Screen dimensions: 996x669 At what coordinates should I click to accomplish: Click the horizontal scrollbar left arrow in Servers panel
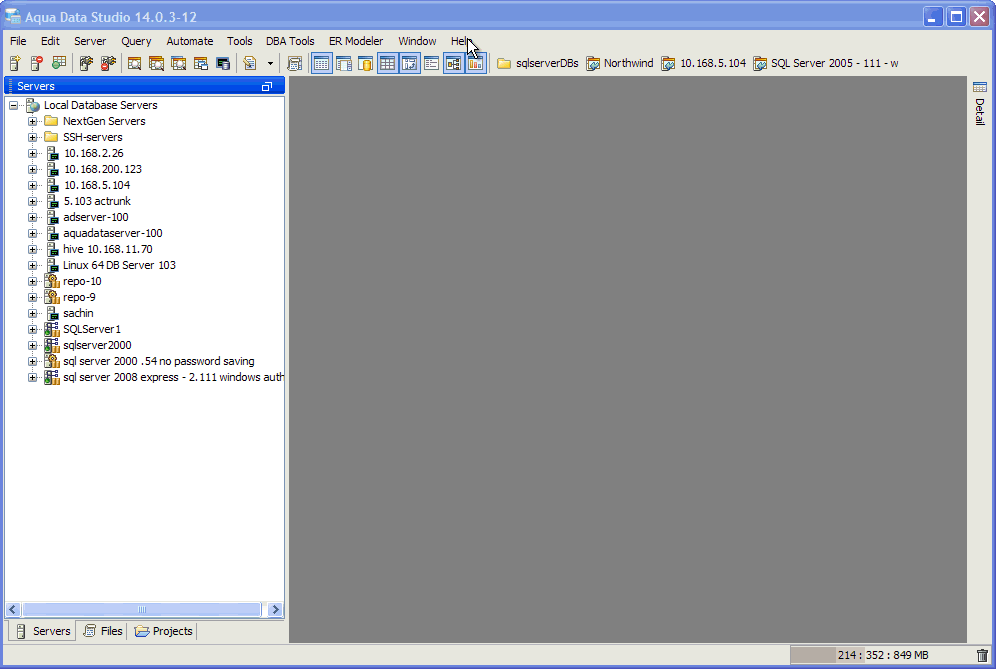point(13,609)
